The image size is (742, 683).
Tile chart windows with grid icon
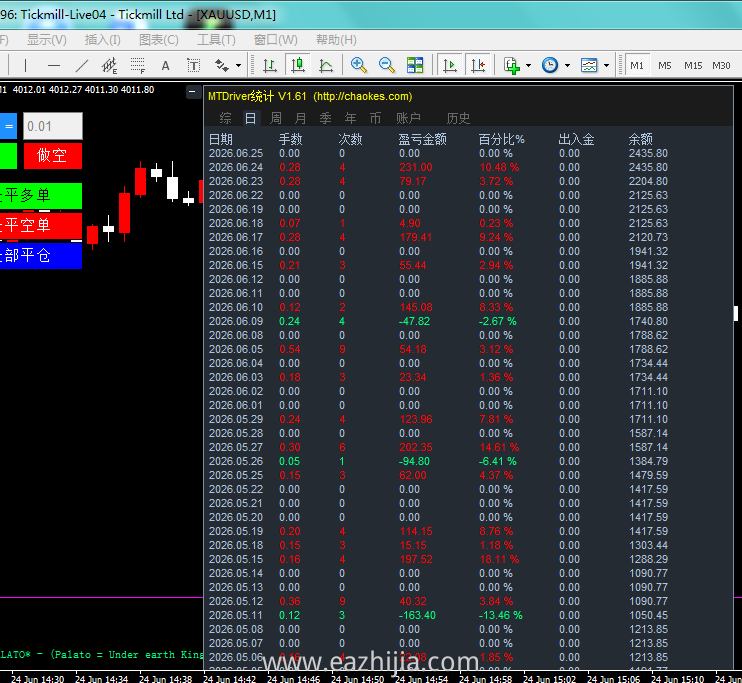pyautogui.click(x=415, y=65)
